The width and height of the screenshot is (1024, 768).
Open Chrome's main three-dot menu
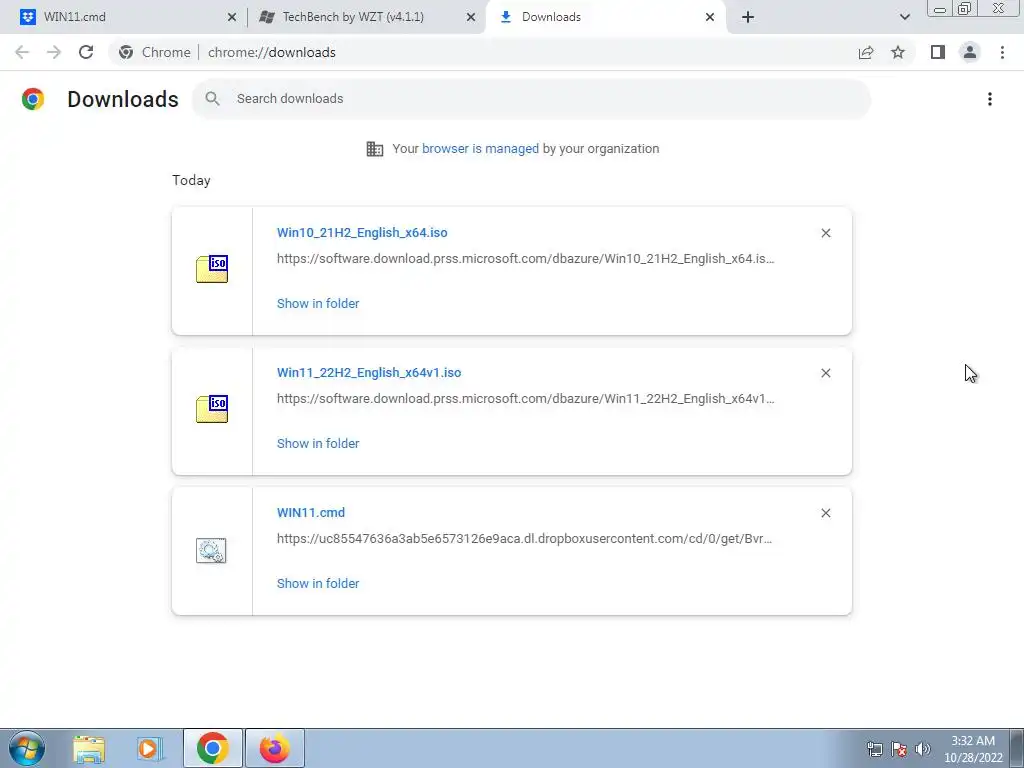click(x=1002, y=52)
